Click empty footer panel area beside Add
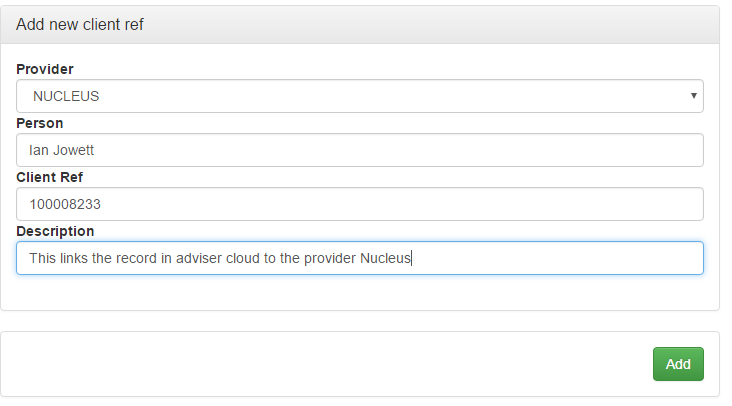 pos(327,364)
